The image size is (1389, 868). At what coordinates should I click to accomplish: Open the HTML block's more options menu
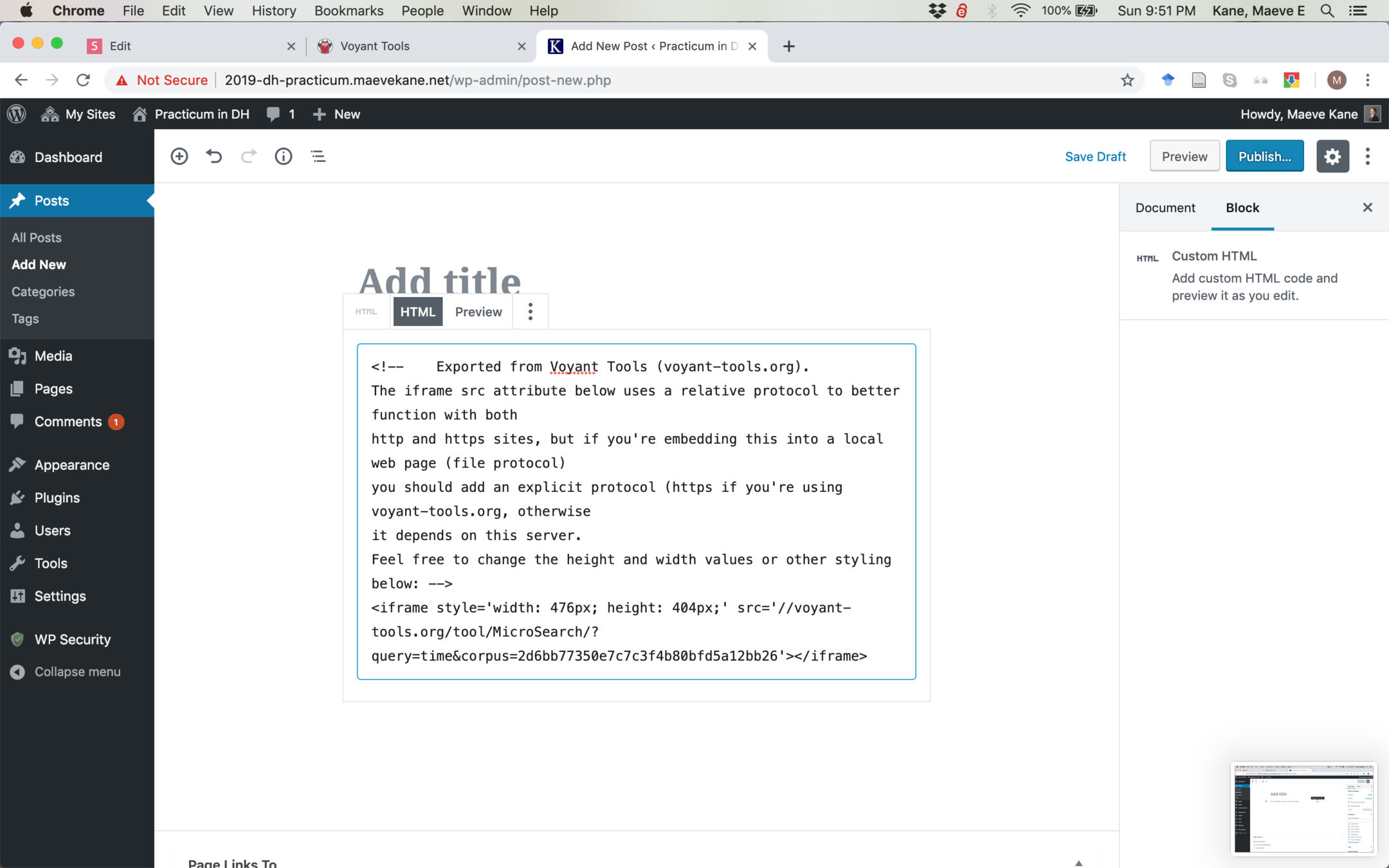tap(530, 312)
